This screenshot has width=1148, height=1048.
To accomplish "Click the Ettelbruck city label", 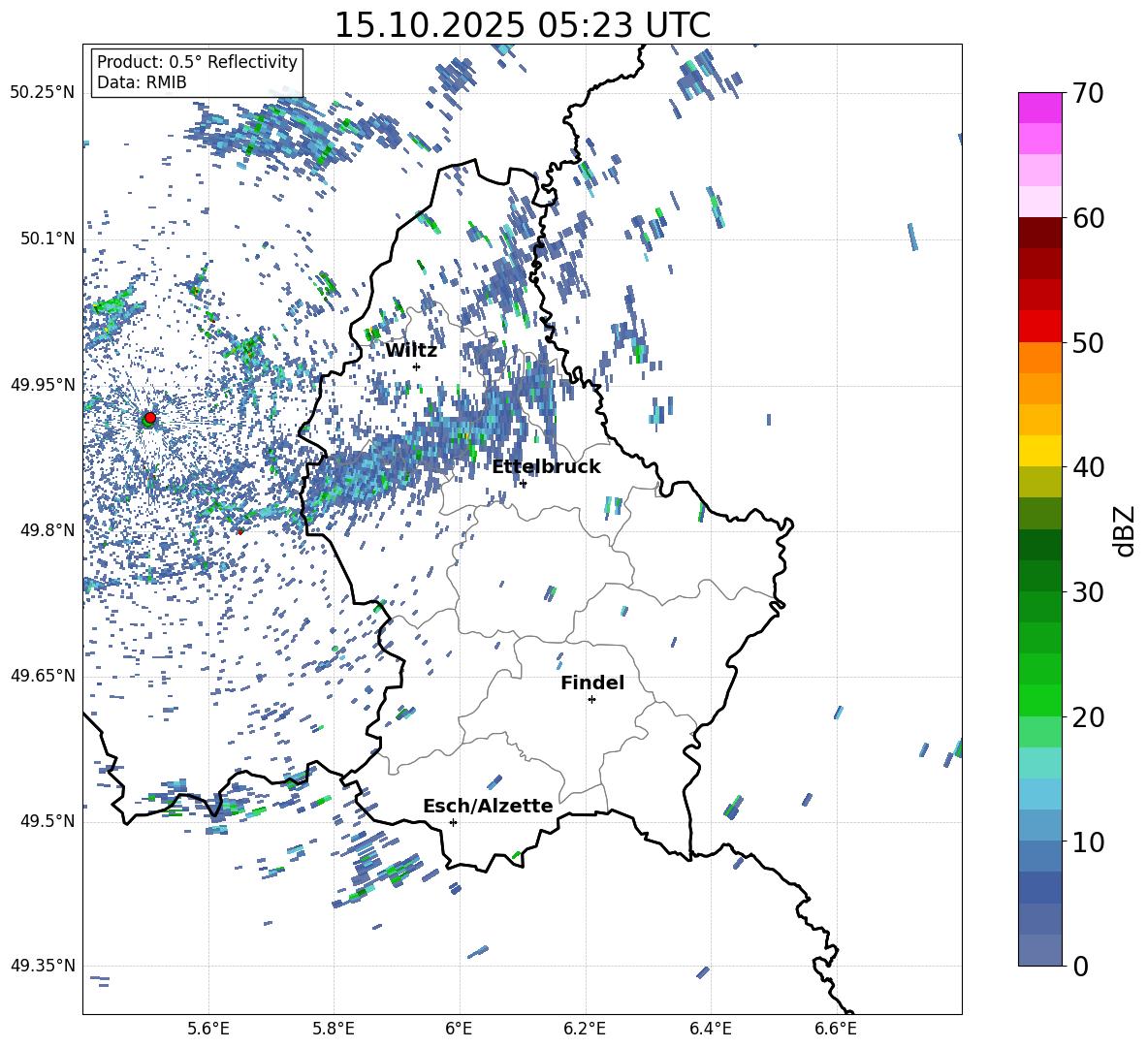I will coord(546,467).
